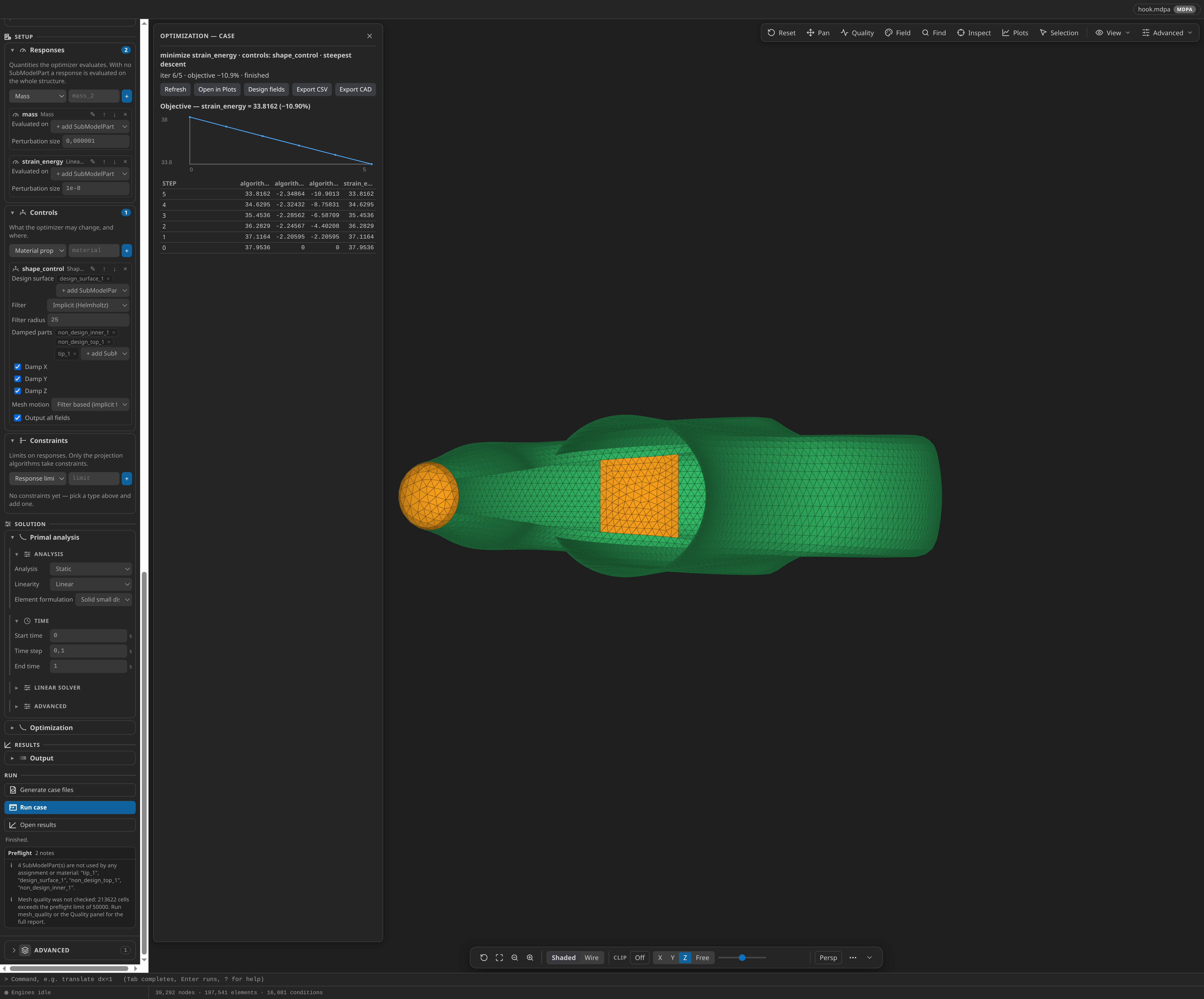Click the Export CSV button
This screenshot has height=999, width=1204.
[312, 90]
